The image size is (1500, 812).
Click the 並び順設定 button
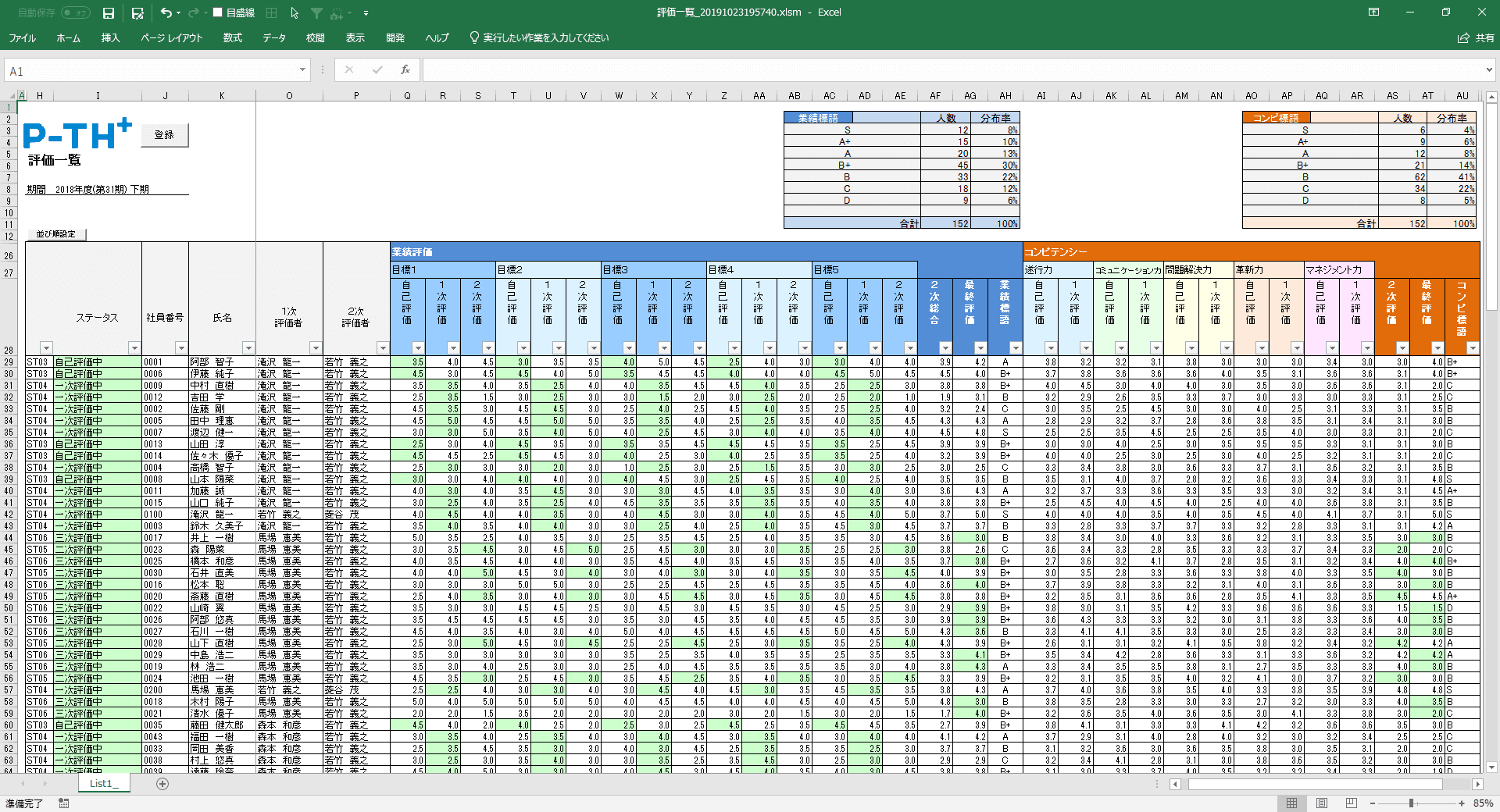[x=55, y=234]
